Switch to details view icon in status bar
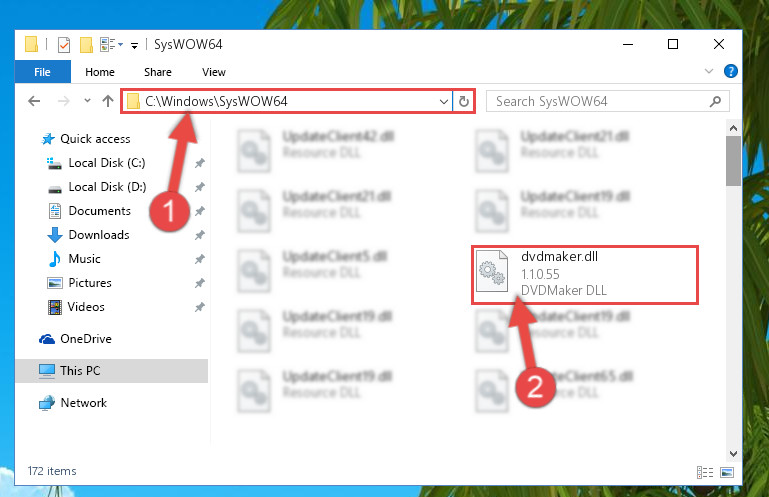 coord(705,472)
